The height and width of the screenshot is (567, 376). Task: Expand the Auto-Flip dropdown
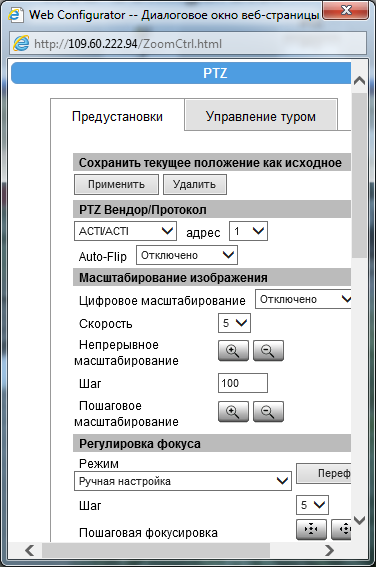point(187,255)
